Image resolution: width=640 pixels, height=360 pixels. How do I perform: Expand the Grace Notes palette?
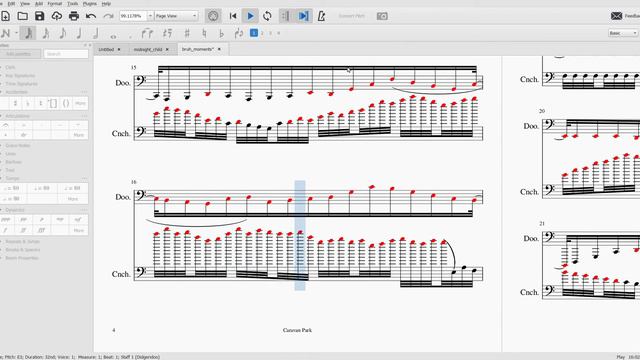coord(18,145)
